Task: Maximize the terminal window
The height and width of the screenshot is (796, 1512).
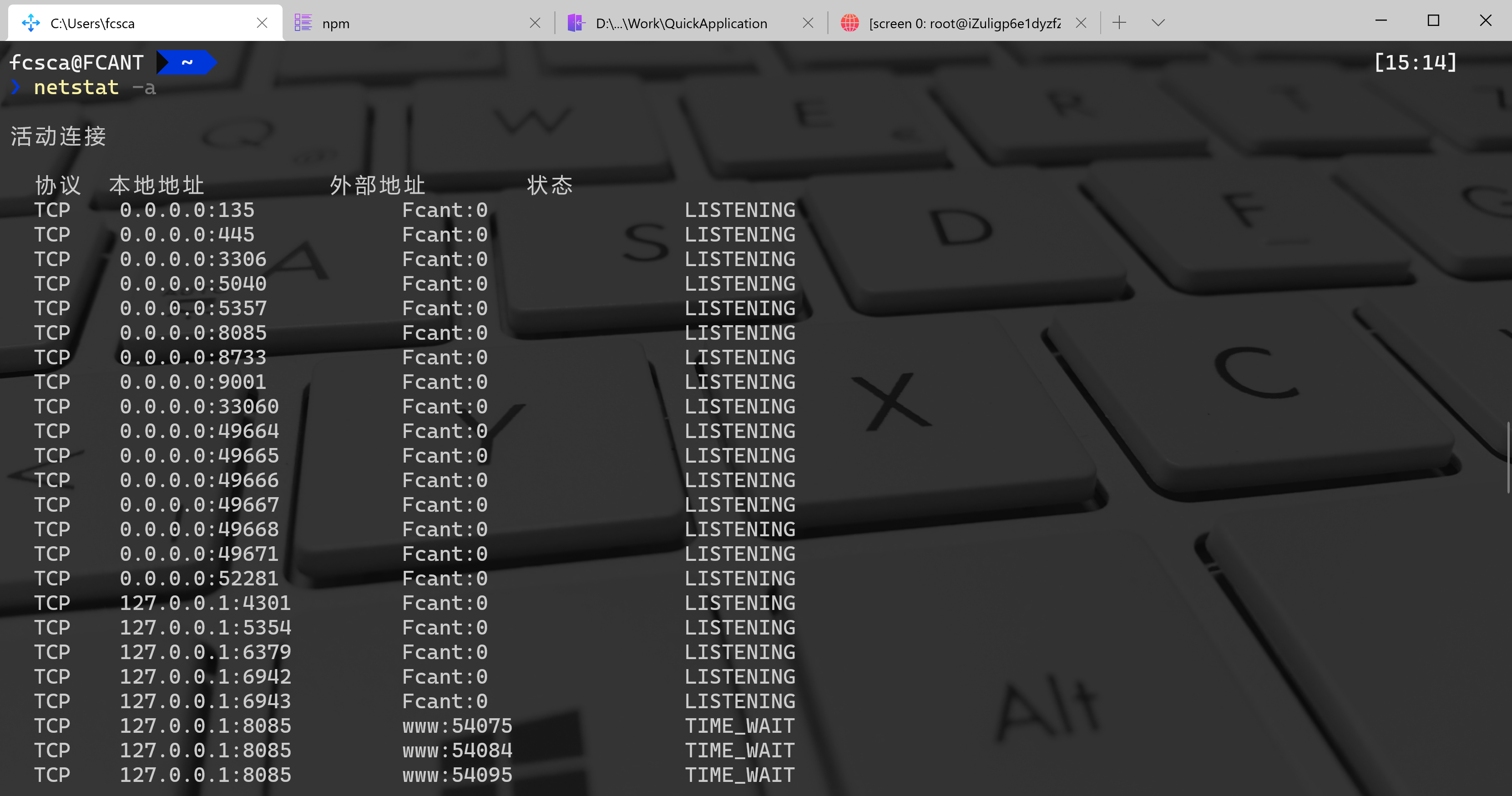Action: tap(1433, 20)
